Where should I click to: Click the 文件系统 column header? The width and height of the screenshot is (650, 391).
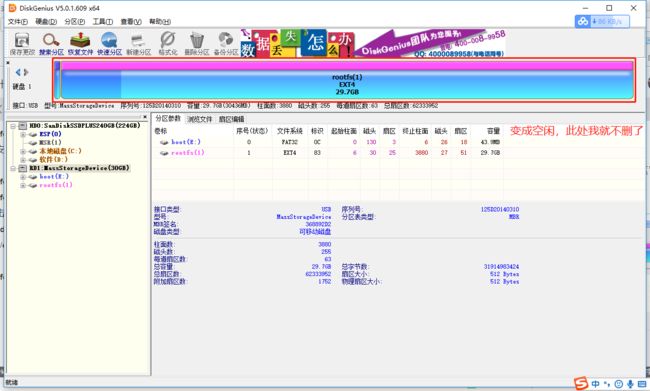pyautogui.click(x=290, y=131)
